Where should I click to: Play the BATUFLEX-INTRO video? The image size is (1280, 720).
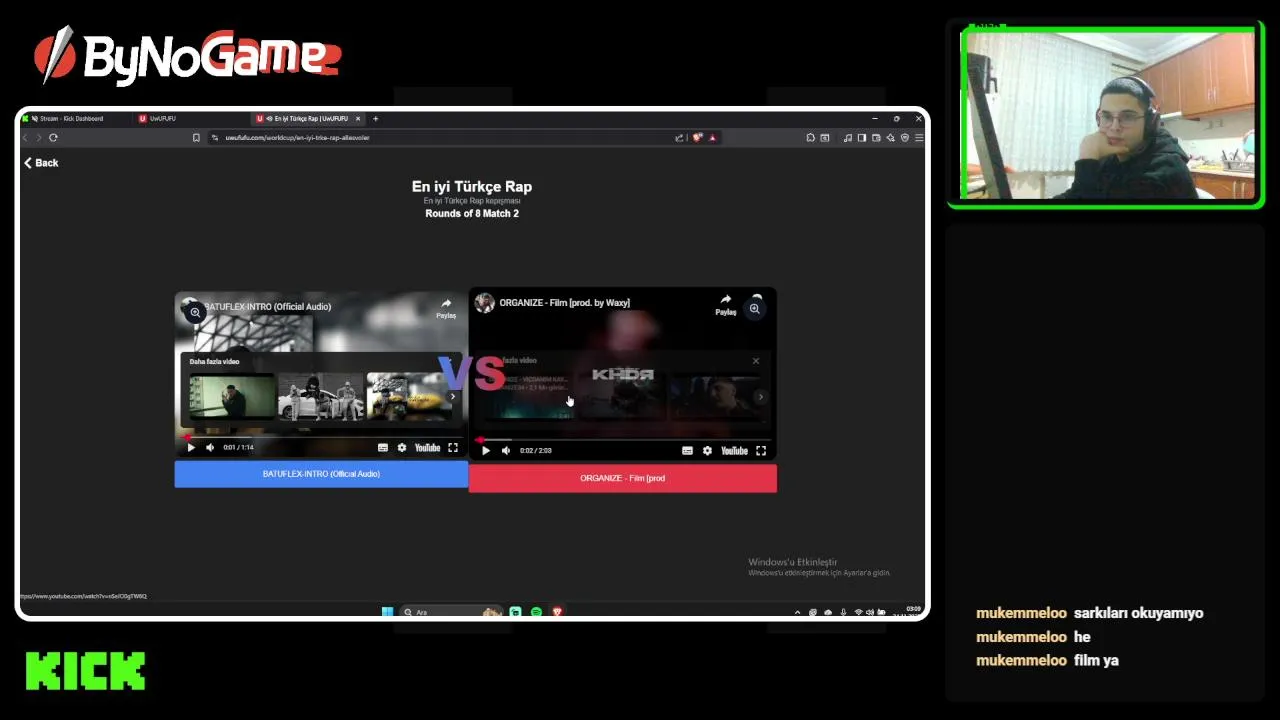[x=191, y=448]
